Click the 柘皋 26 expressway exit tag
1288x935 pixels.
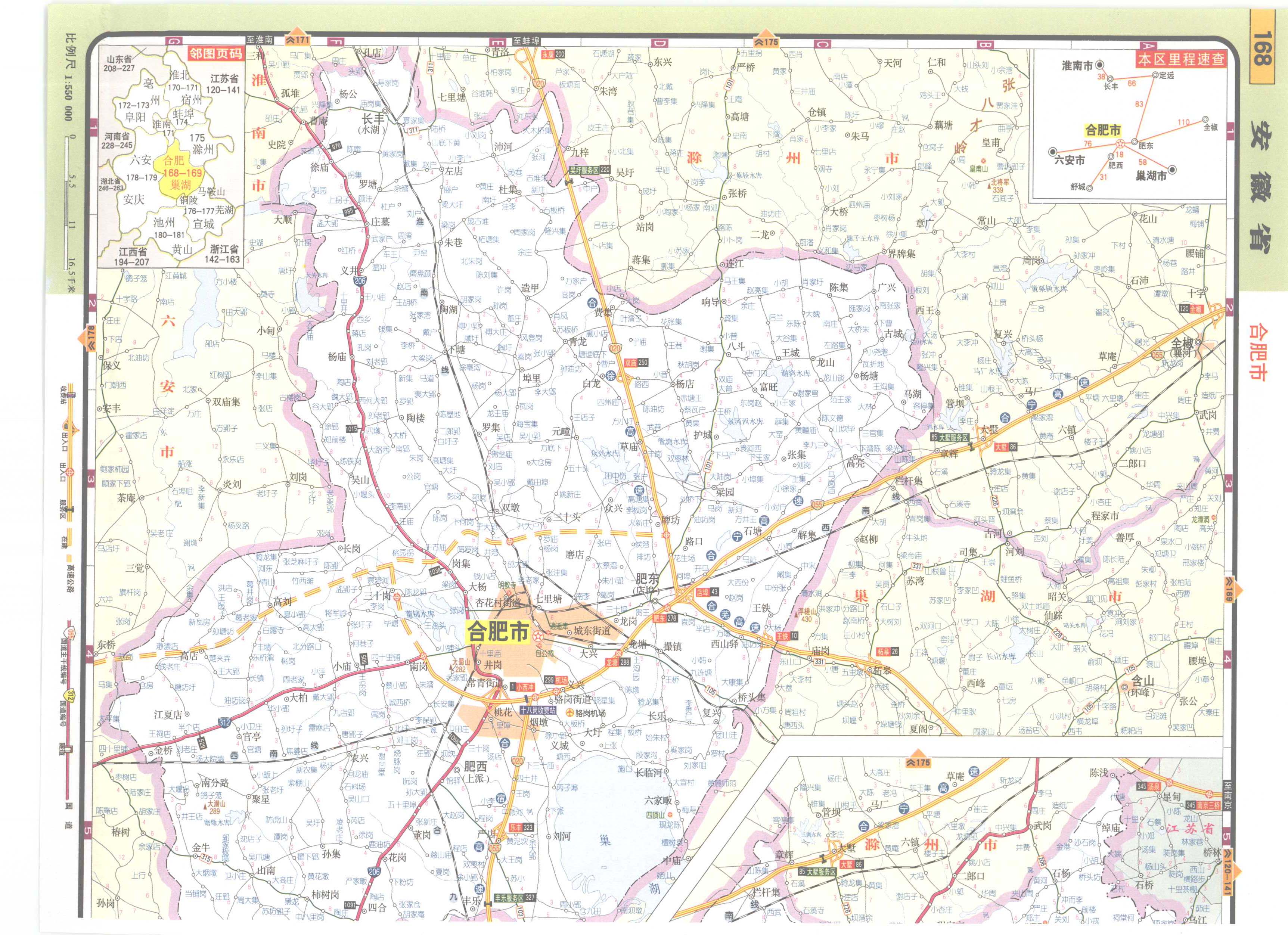click(x=888, y=651)
